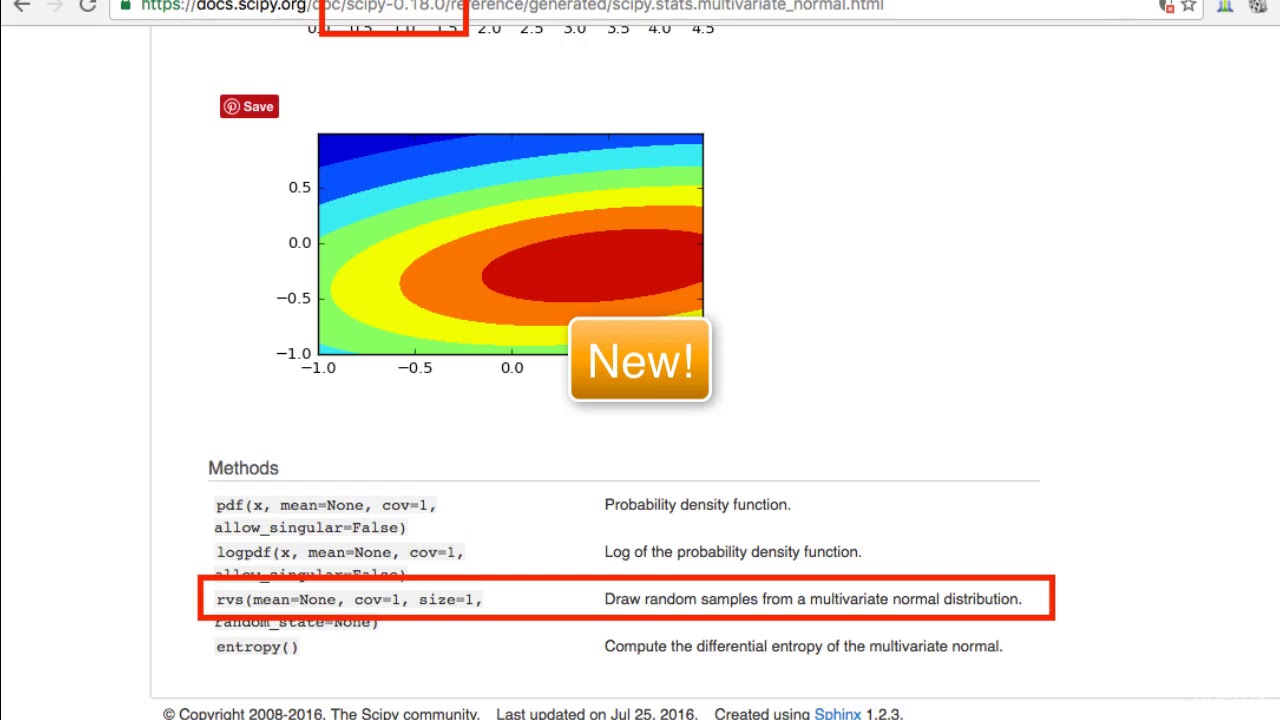Click the 'allow_singular=False)' text under pdf
This screenshot has height=720, width=1280.
310,528
